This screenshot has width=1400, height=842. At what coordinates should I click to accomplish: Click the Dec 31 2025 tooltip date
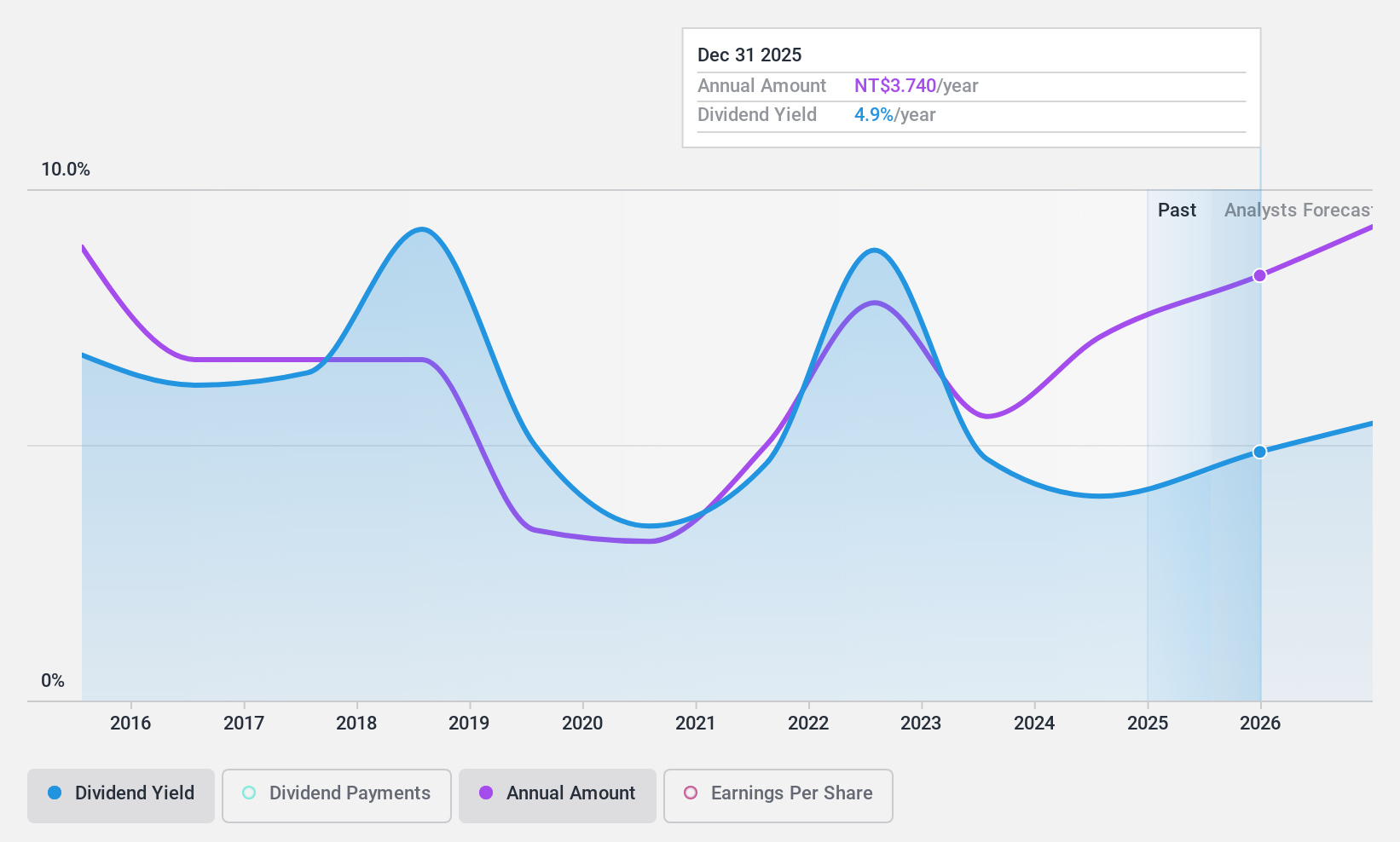coord(749,55)
